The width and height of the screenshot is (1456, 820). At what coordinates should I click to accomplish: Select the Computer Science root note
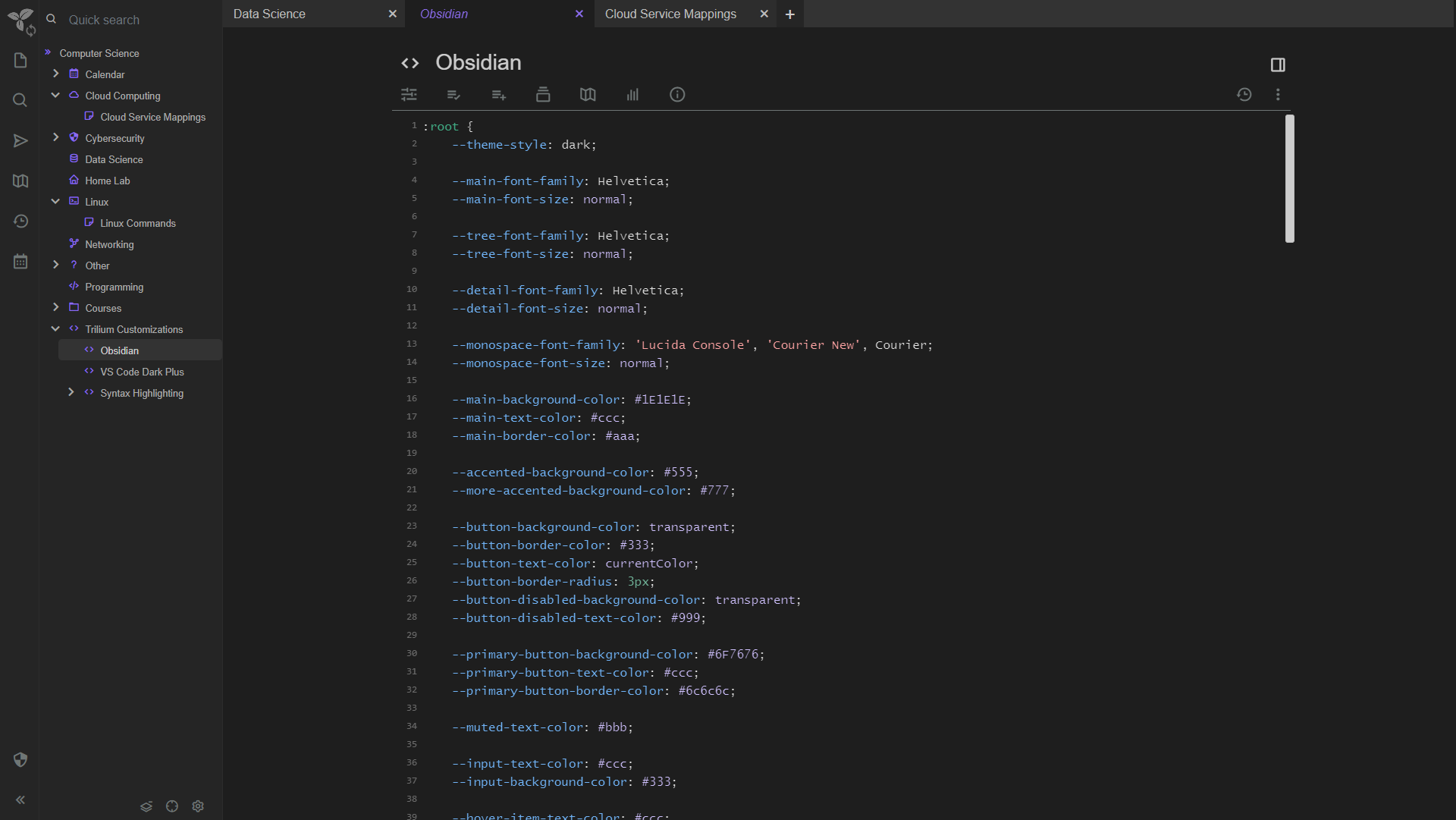(99, 53)
